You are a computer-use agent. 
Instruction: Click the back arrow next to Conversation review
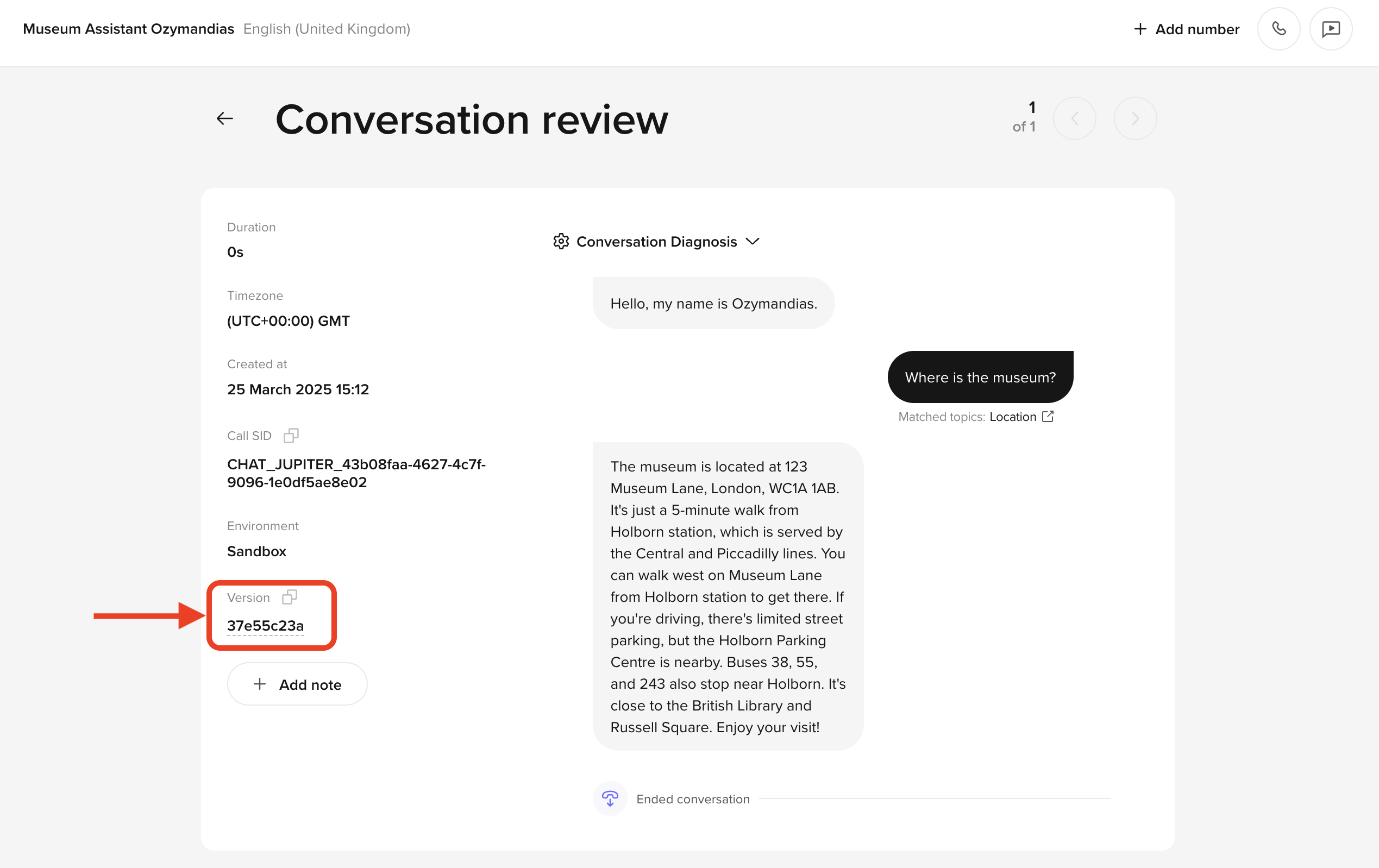[x=224, y=118]
